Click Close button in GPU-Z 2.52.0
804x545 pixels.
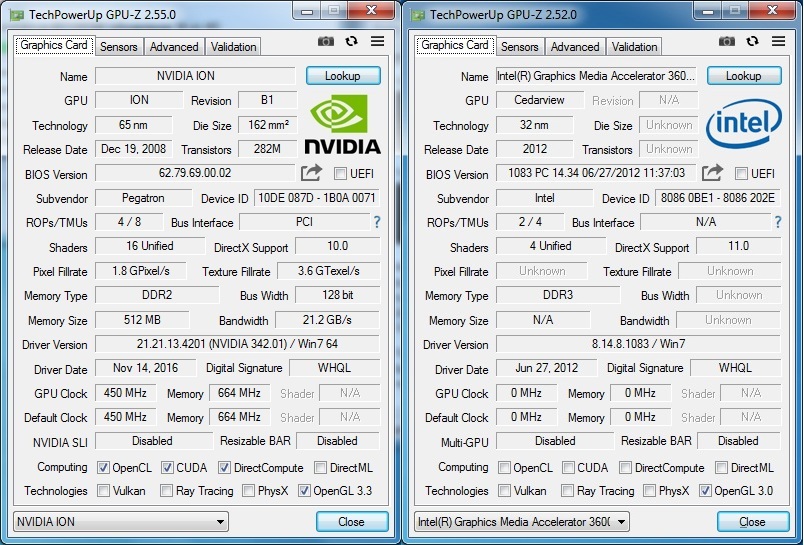[753, 522]
